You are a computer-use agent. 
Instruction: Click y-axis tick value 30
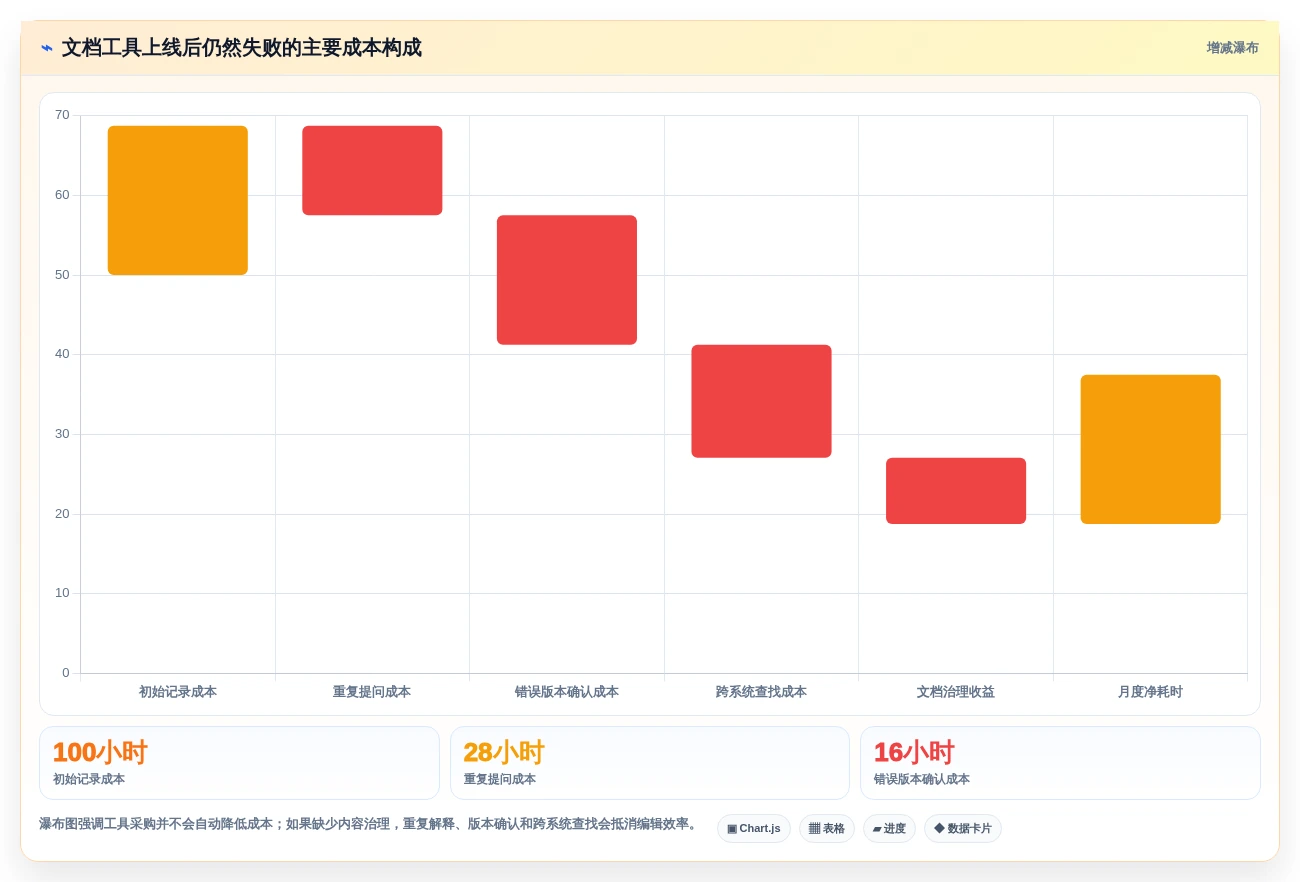[x=62, y=434]
